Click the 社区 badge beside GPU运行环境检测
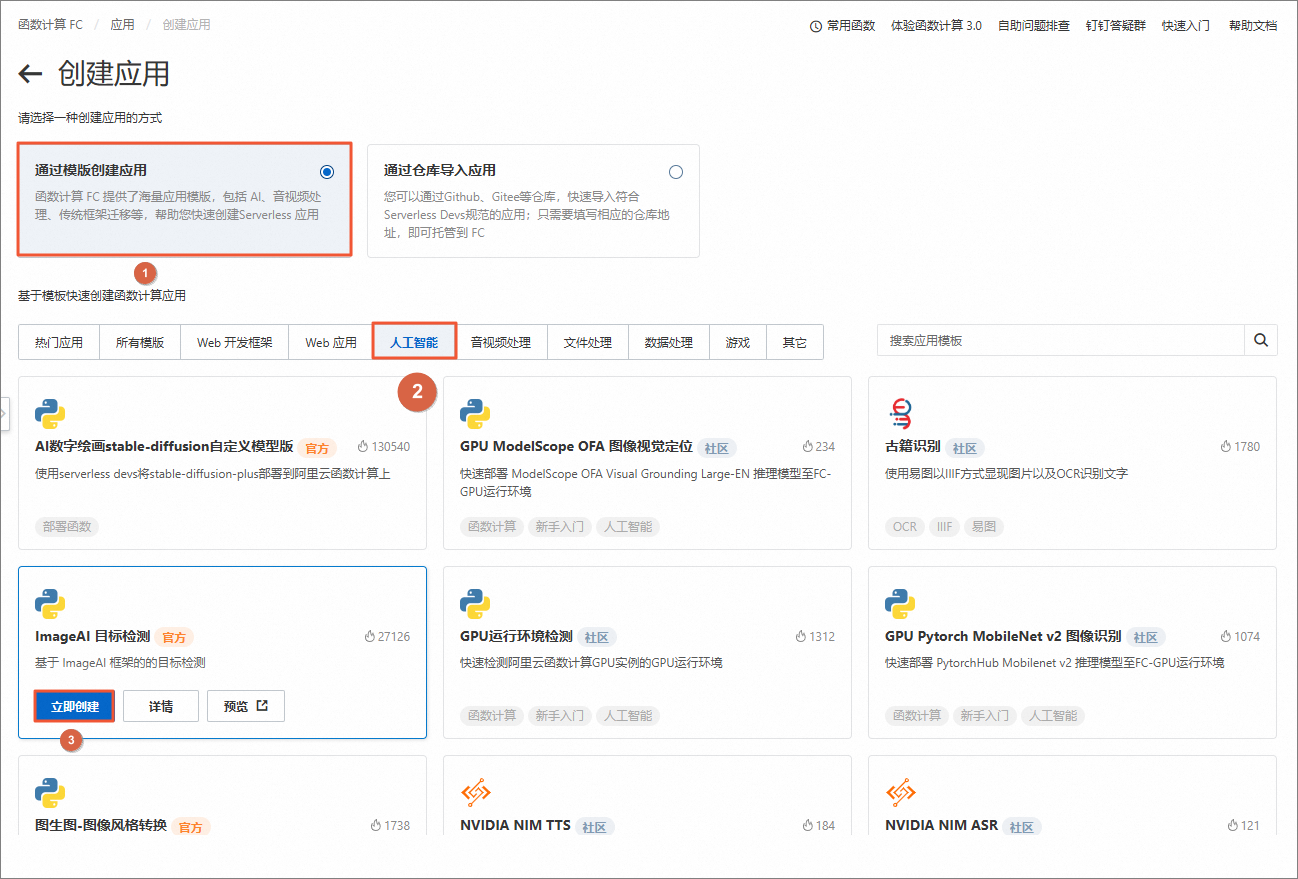The height and width of the screenshot is (879, 1298). point(597,637)
